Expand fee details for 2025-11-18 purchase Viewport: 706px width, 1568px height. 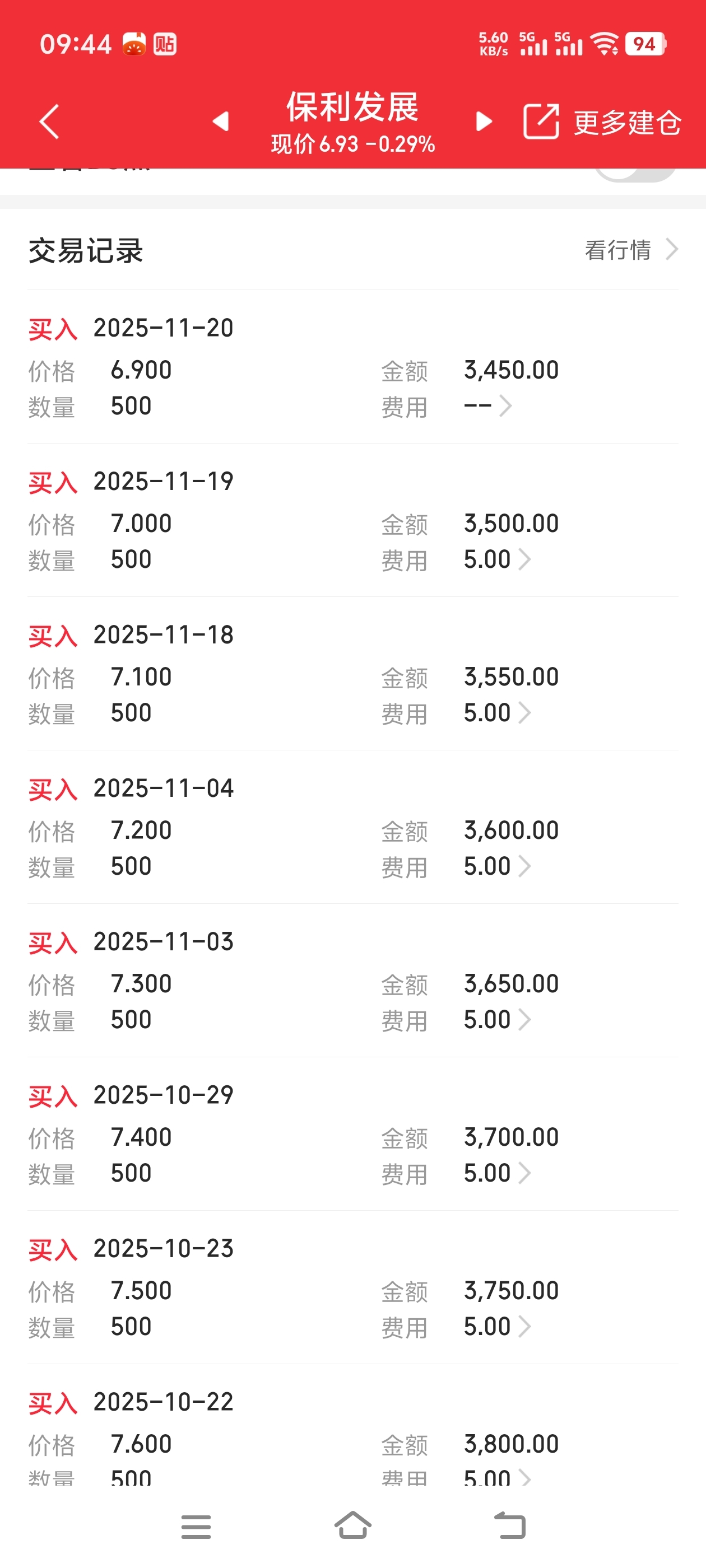point(524,713)
